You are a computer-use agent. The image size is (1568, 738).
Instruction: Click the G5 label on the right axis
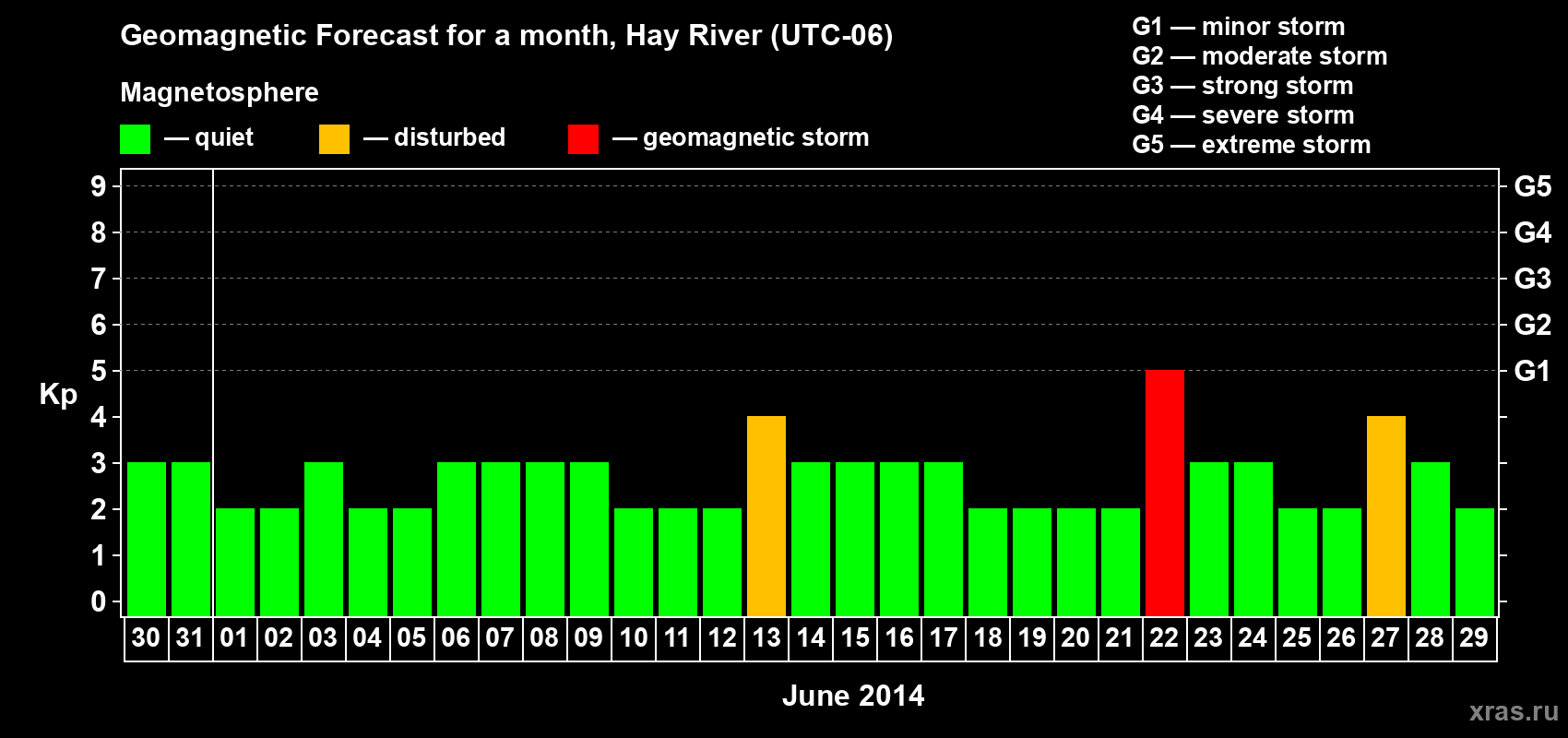(1532, 186)
